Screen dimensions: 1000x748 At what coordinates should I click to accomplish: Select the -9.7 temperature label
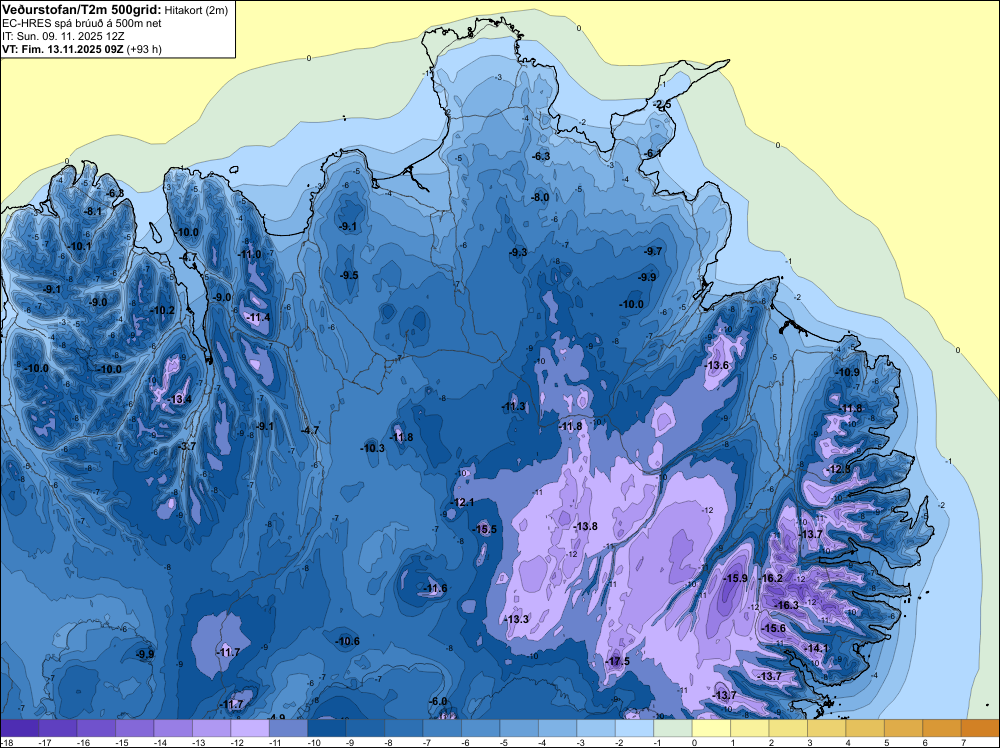click(x=653, y=251)
